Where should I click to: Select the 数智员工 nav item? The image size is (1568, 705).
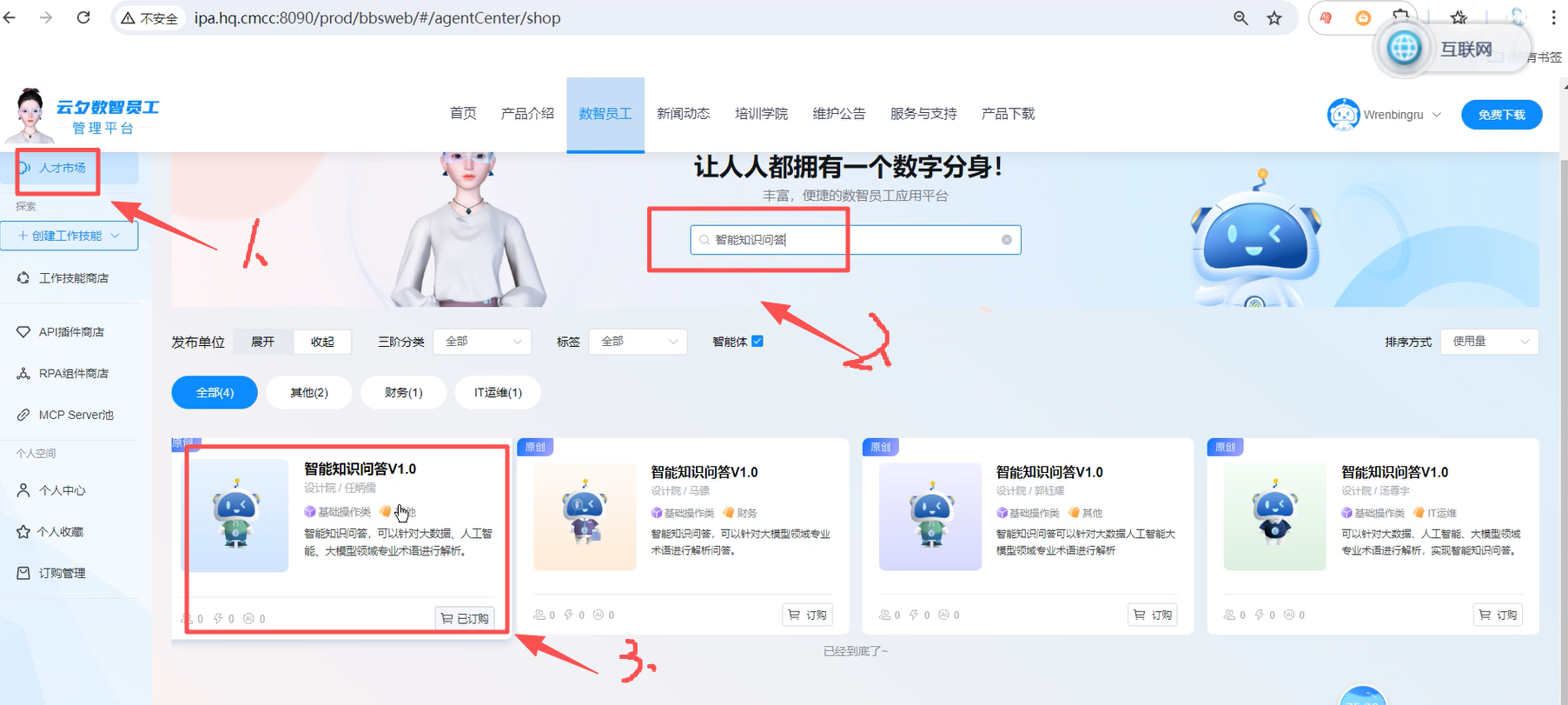[x=605, y=114]
